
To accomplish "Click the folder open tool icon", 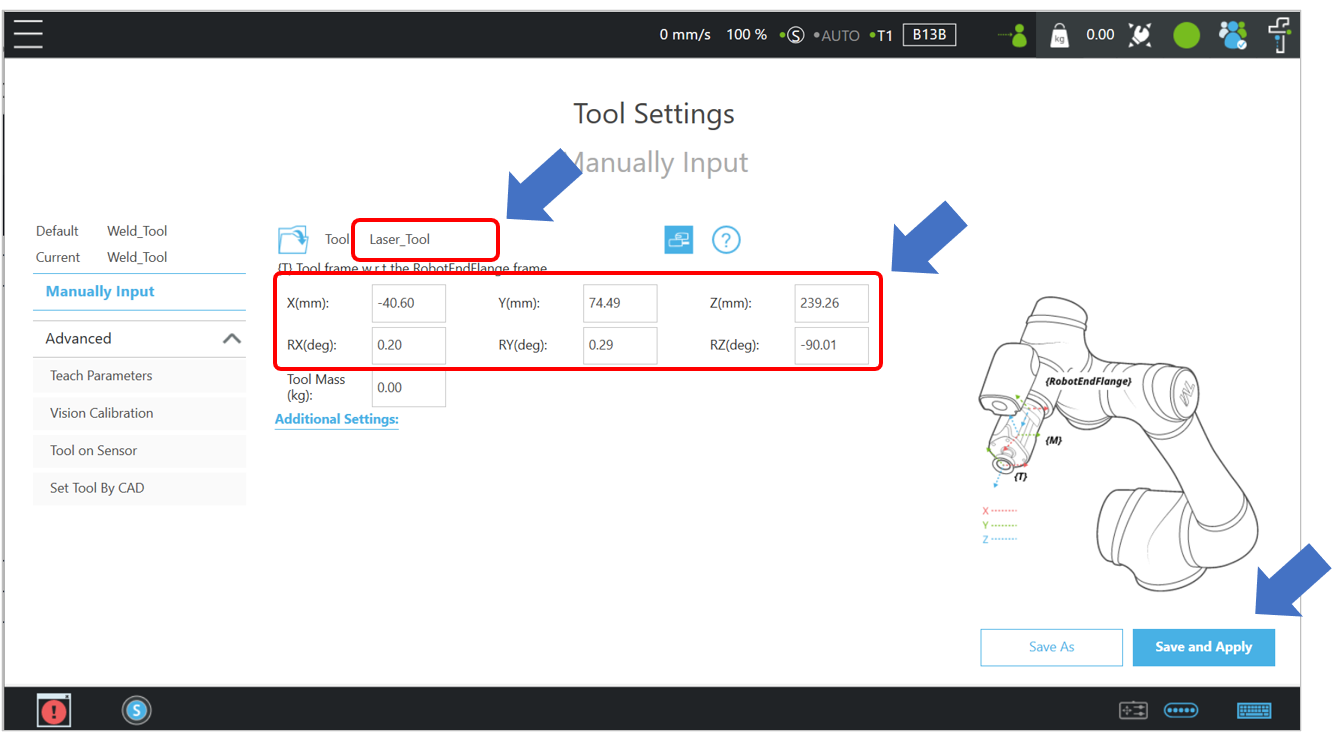I will pyautogui.click(x=293, y=240).
